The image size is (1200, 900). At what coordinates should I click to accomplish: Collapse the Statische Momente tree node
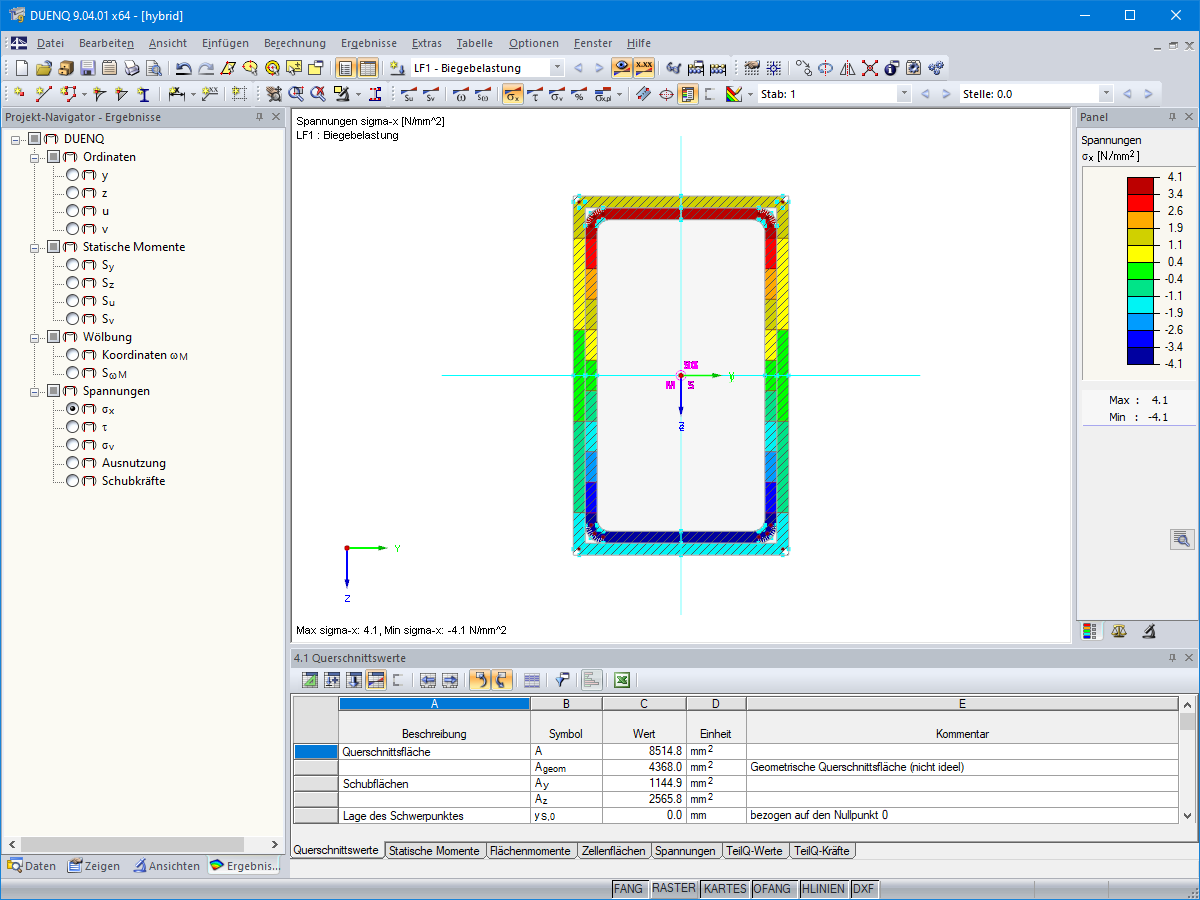(36, 247)
